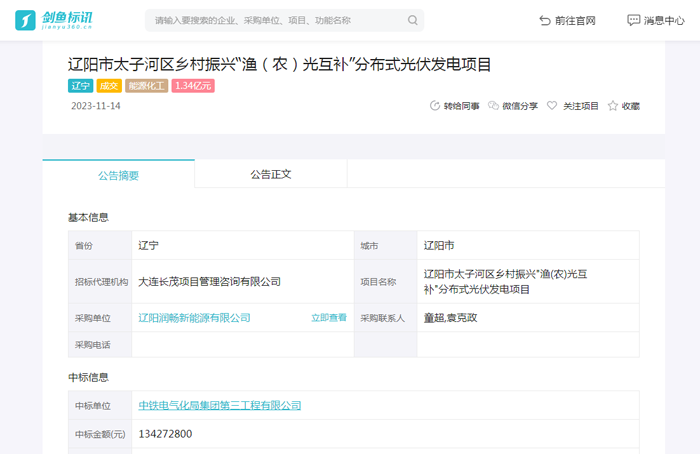Click the 辽阳市 city cell
This screenshot has height=454, width=700.
coord(528,246)
